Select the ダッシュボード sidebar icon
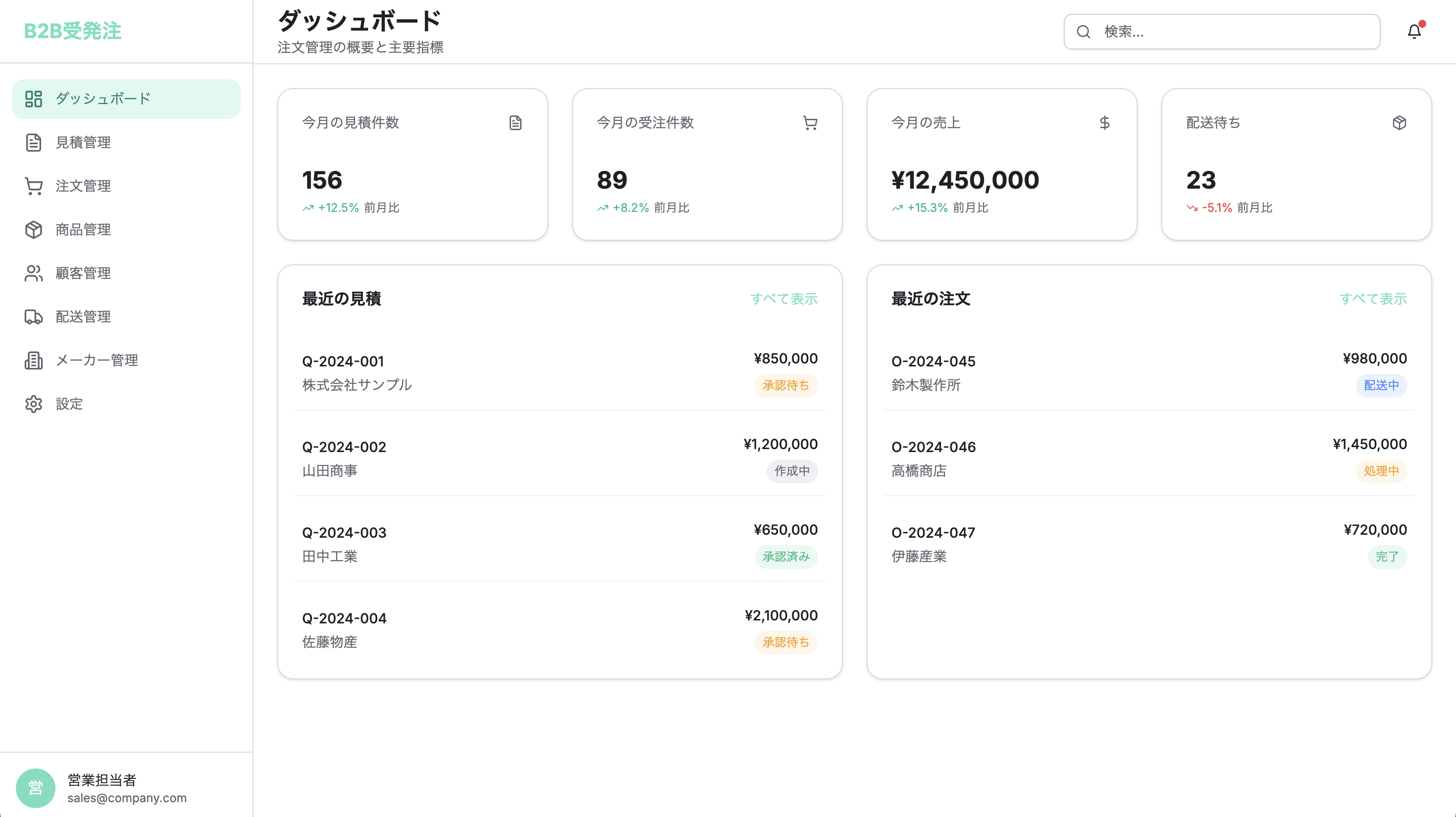The height and width of the screenshot is (817, 1456). 34,99
